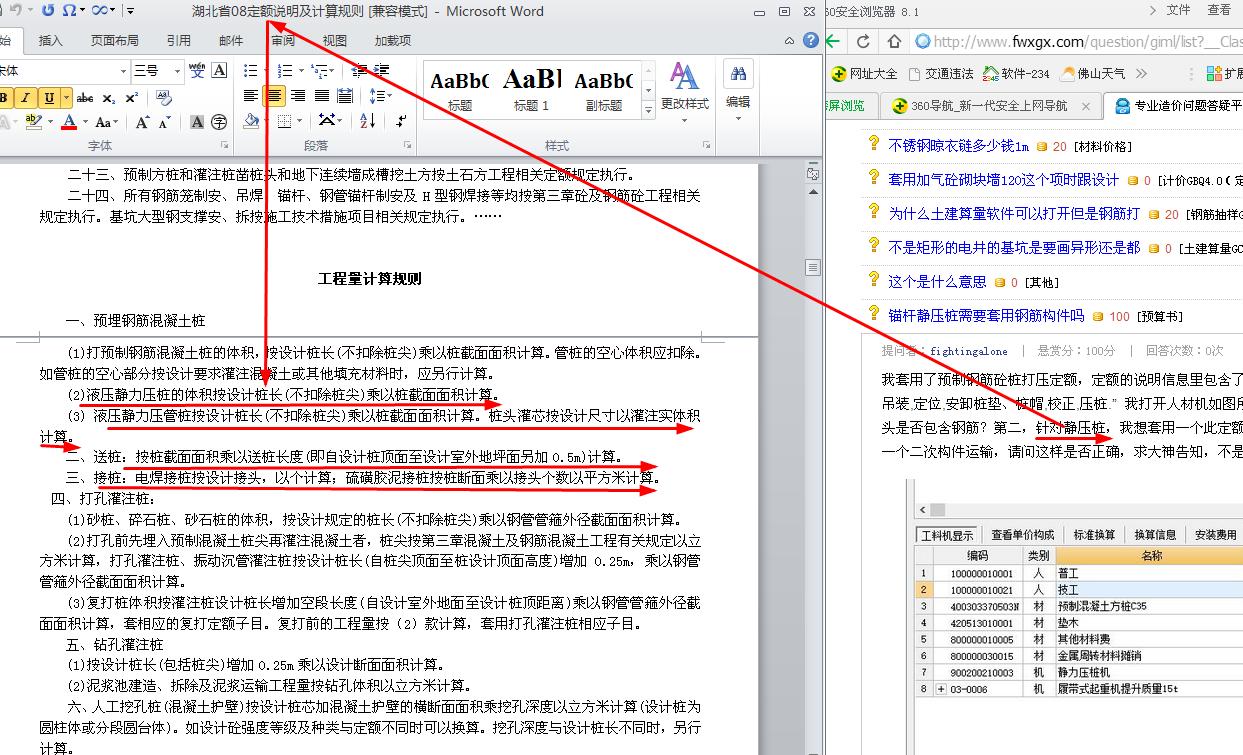The width and height of the screenshot is (1243, 755).
Task: Open underline style dropdown arrow
Action: (66, 98)
